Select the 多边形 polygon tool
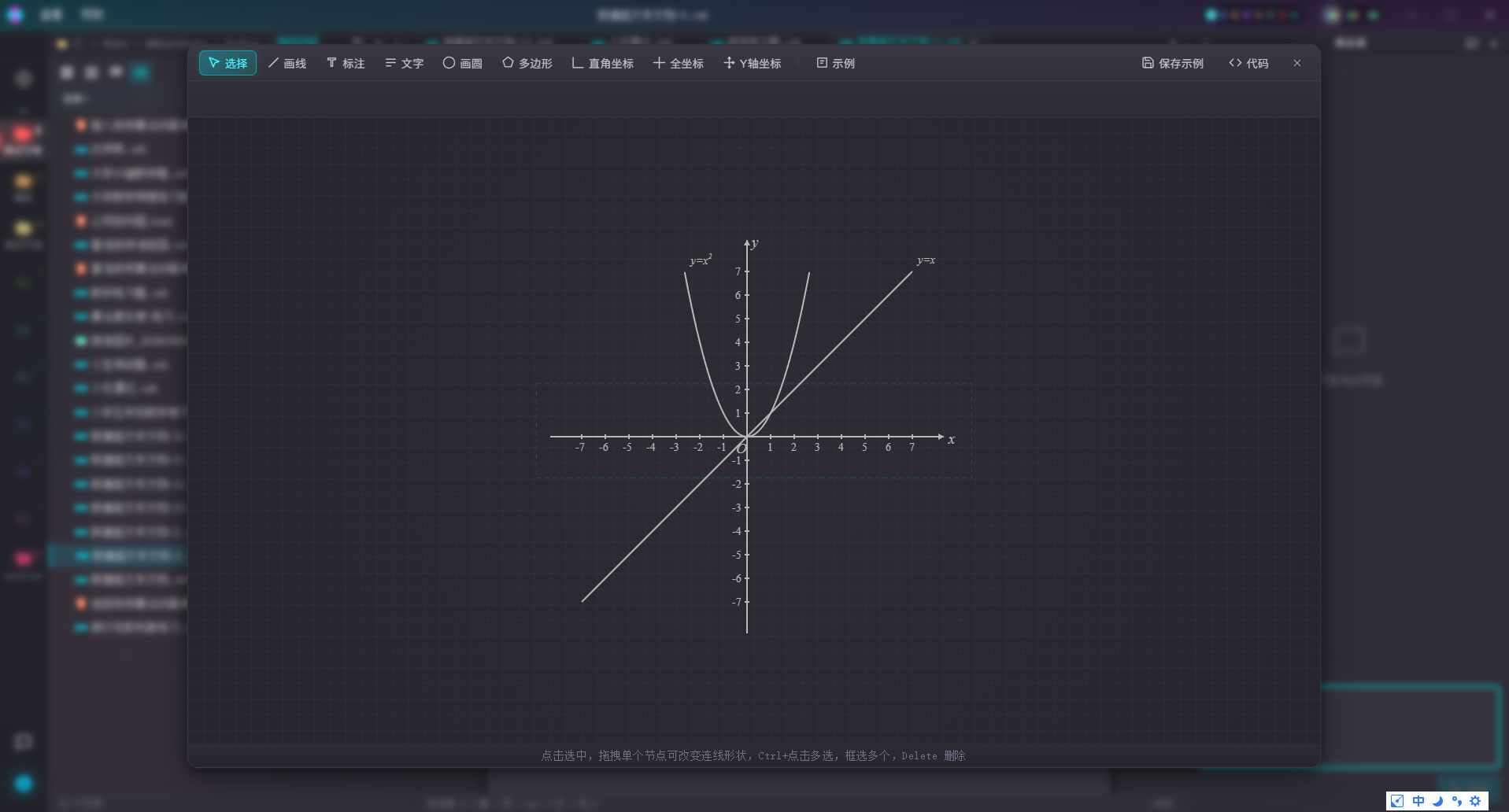 (x=527, y=63)
